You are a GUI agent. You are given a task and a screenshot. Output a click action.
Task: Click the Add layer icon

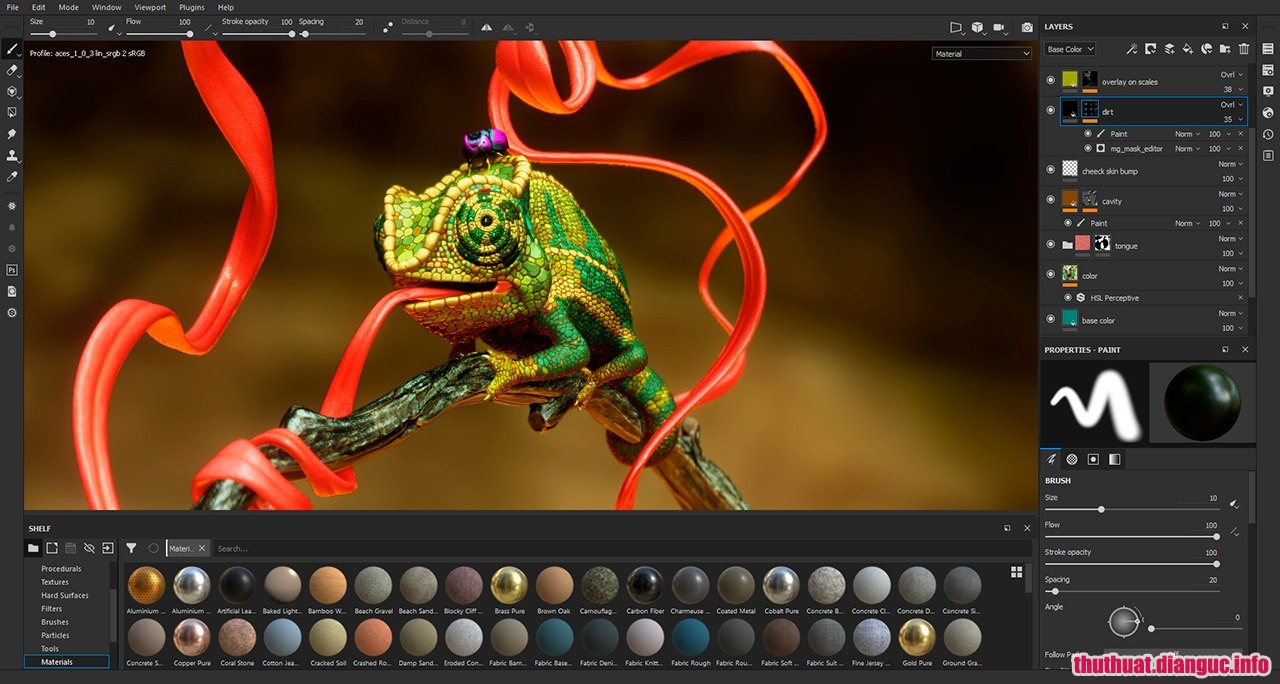click(x=1169, y=48)
